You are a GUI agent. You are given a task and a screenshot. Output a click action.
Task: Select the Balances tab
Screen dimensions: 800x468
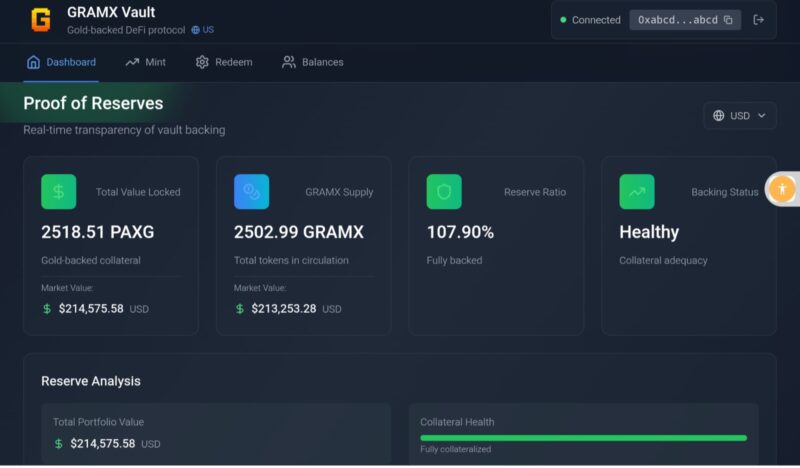coord(313,62)
